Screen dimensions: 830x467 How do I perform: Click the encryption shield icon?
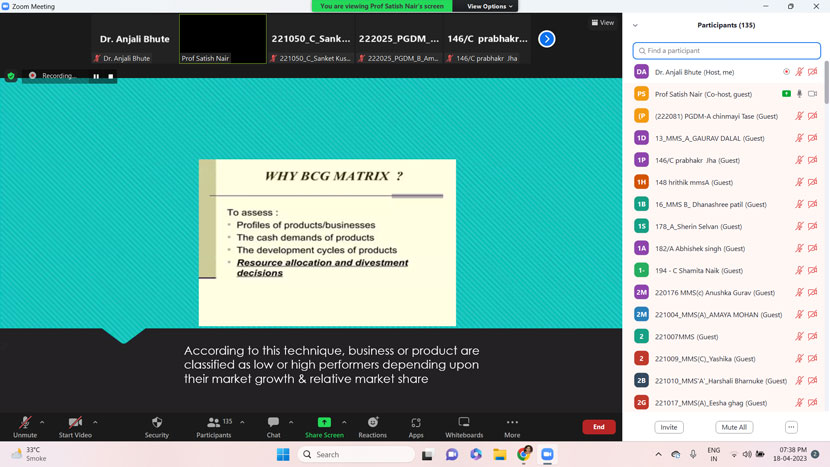point(11,76)
